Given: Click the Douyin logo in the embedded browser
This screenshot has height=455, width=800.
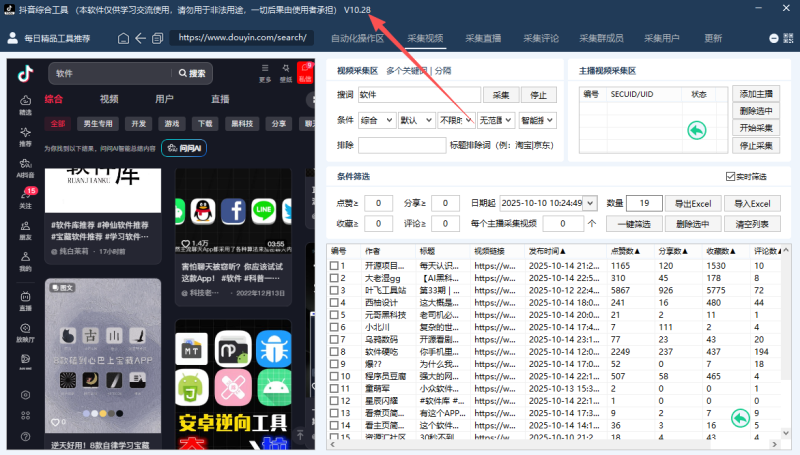Looking at the screenshot, I should tap(25, 73).
